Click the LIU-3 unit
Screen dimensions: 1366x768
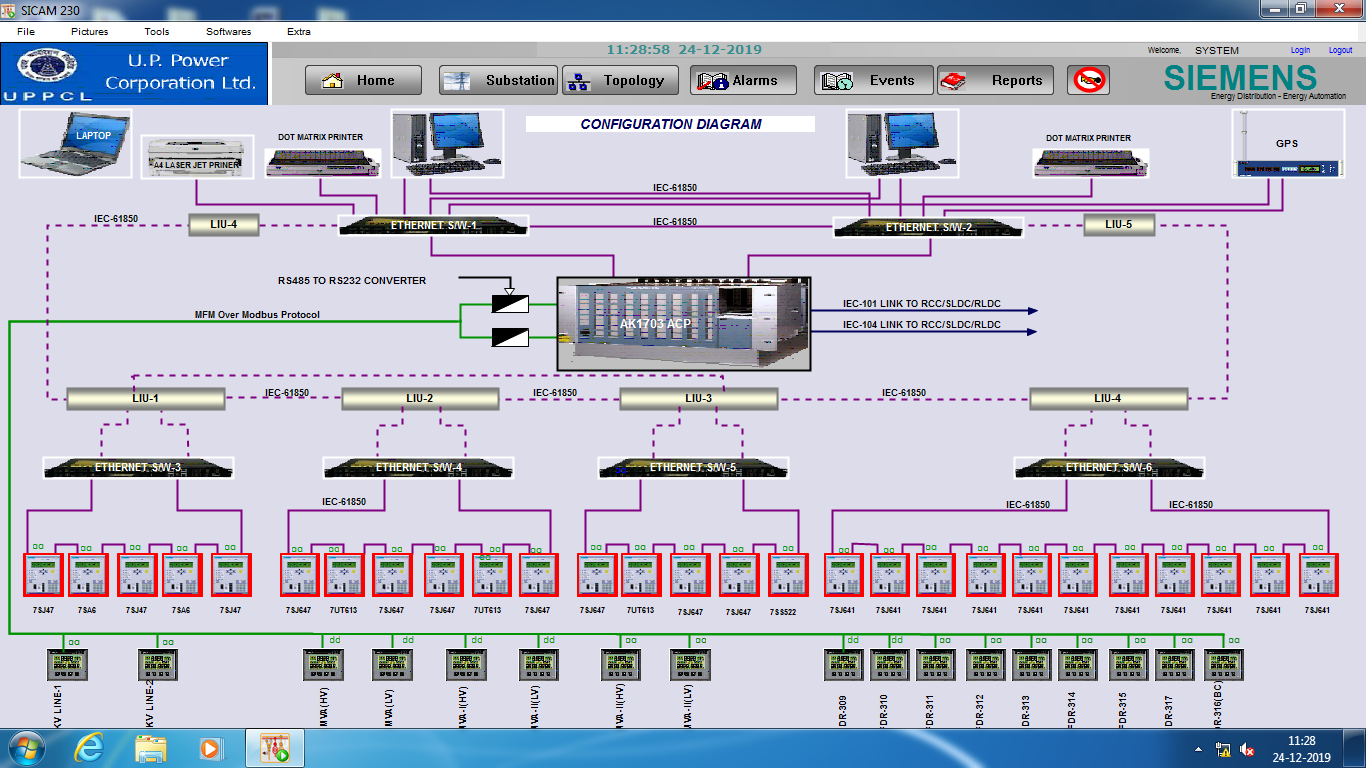(x=699, y=399)
